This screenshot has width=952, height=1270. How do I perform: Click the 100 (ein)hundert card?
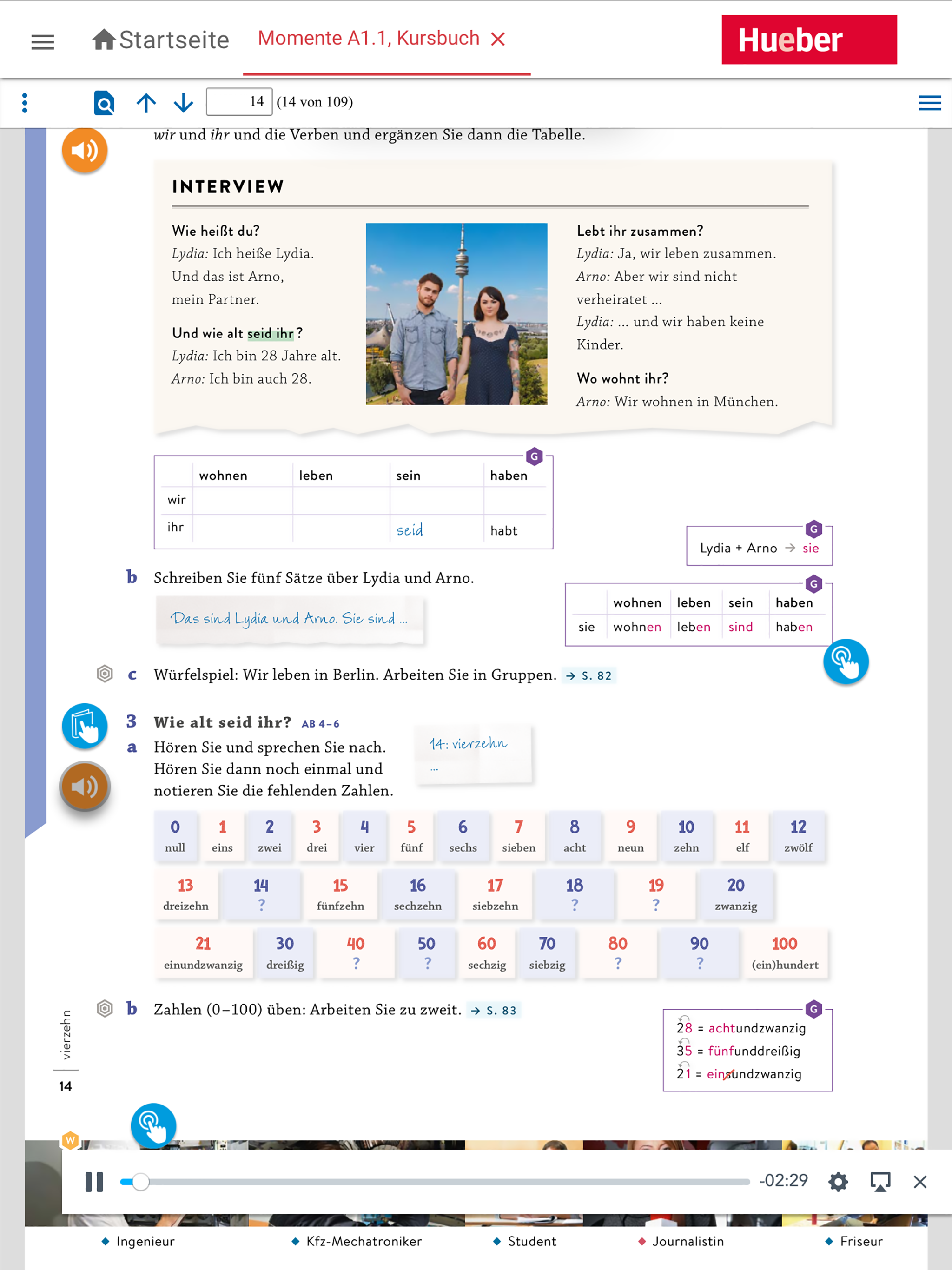pyautogui.click(x=785, y=952)
